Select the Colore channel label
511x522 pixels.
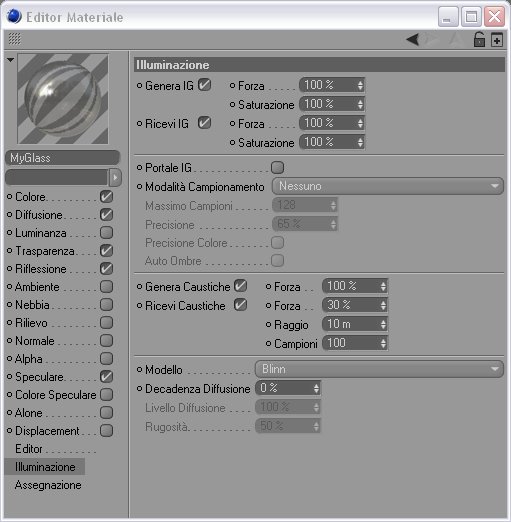[x=30, y=197]
